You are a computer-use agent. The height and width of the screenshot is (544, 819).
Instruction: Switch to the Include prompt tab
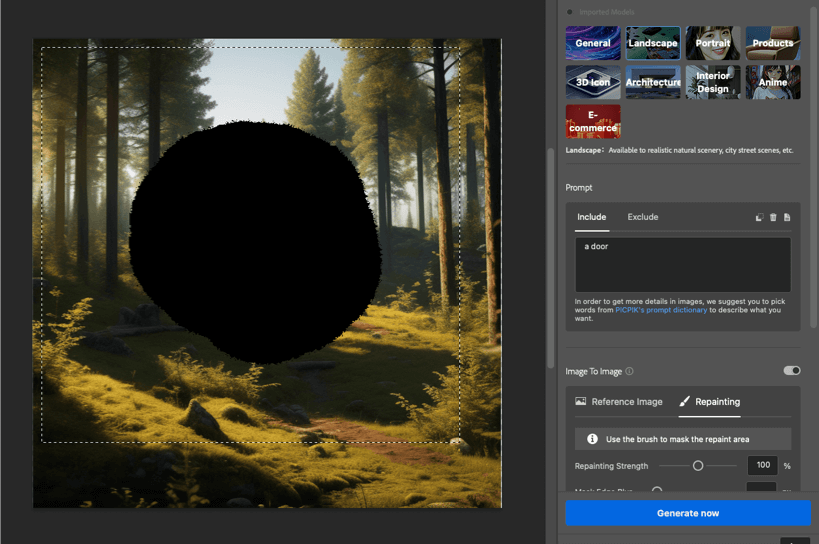pyautogui.click(x=591, y=217)
